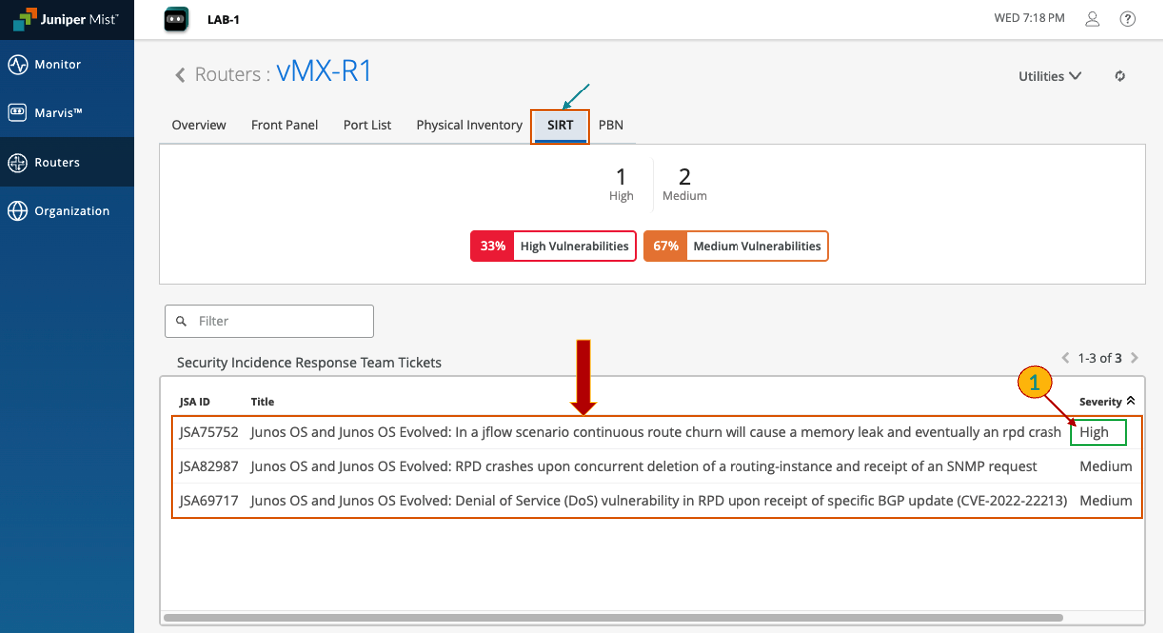Click the Routers sidebar icon
The width and height of the screenshot is (1163, 634).
click(x=17, y=162)
